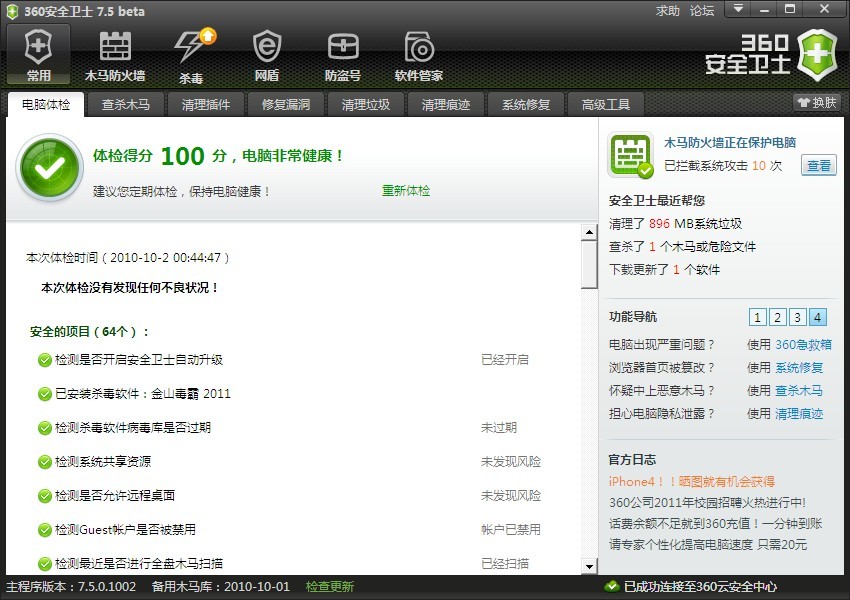
Task: Click the 清理痕迹 link in 功能导航
Action: (799, 414)
